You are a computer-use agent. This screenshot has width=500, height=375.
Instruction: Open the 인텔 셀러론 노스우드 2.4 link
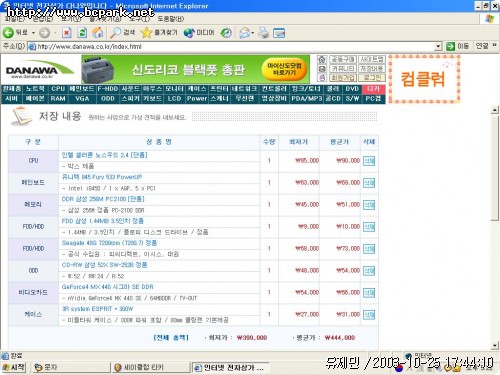104,155
